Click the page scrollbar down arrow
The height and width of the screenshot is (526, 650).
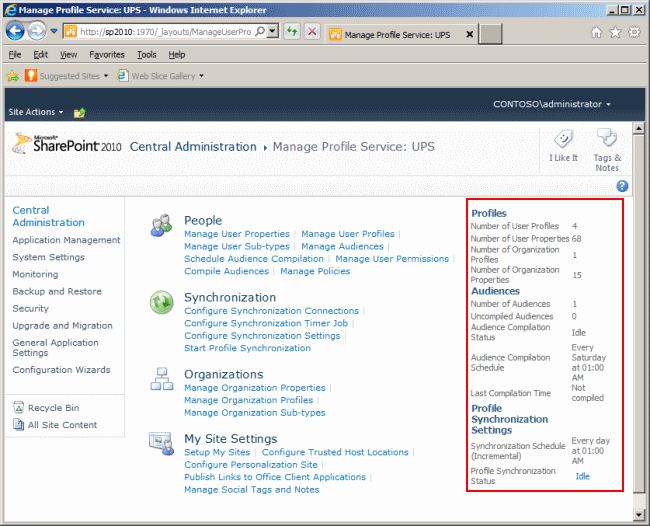point(639,515)
